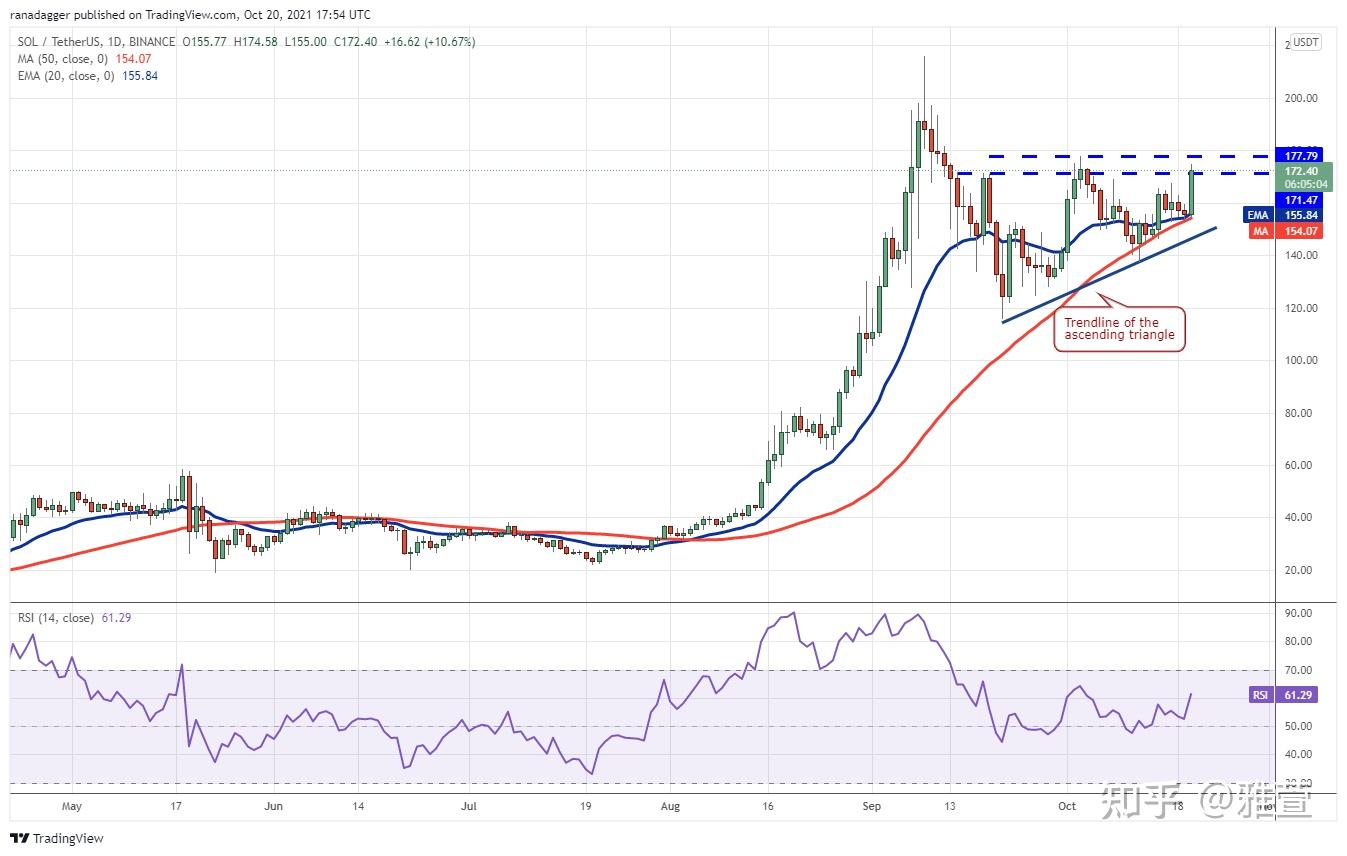This screenshot has height=856, width=1347.
Task: Click the purple RSI tag showing 61.29
Action: tap(1283, 695)
